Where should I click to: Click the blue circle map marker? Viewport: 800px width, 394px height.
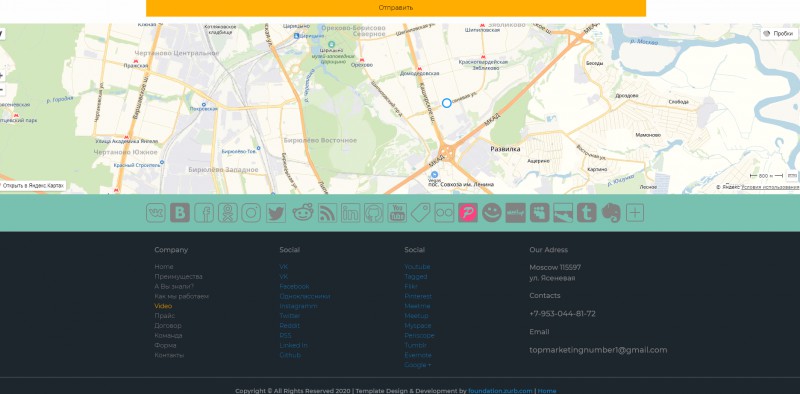click(x=446, y=103)
